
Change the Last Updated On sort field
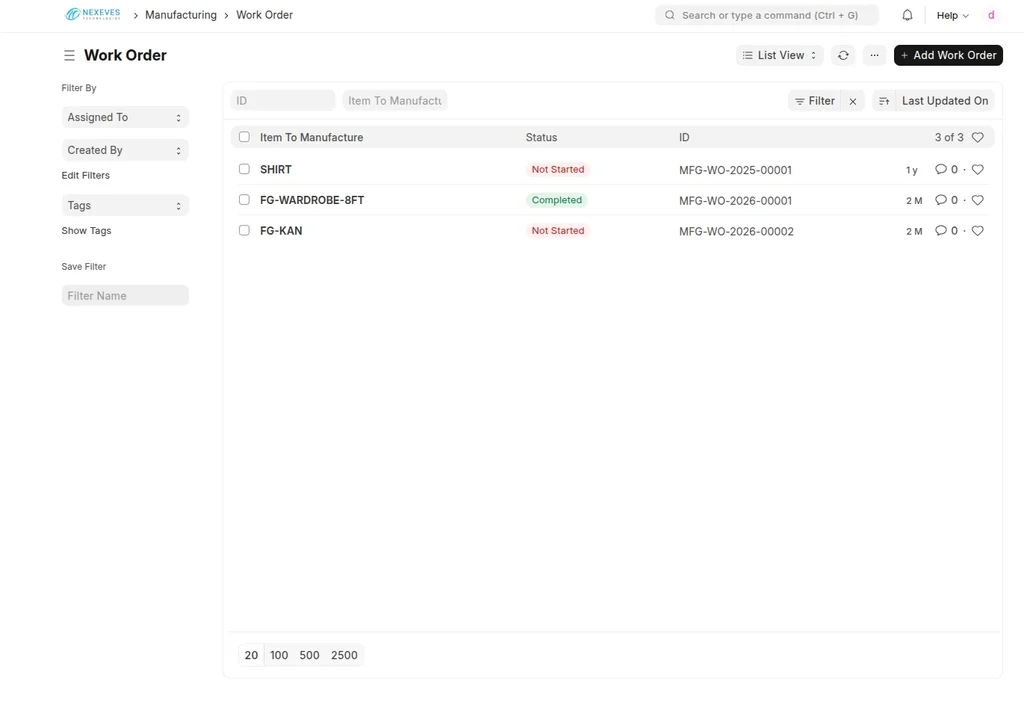click(x=945, y=101)
